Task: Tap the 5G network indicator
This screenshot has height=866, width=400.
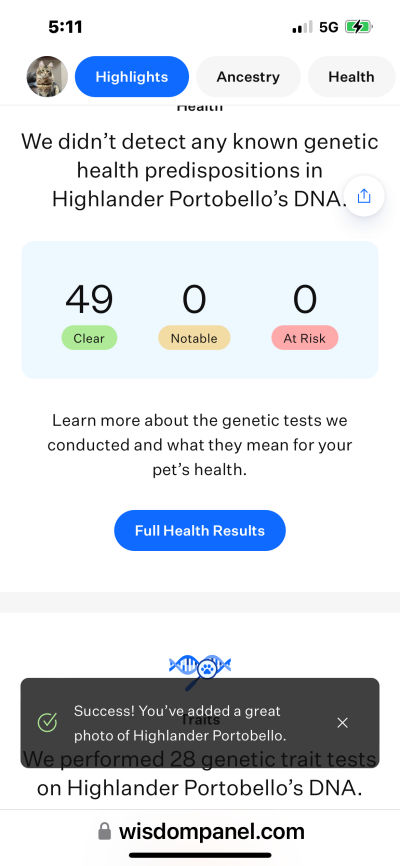Action: tap(329, 27)
